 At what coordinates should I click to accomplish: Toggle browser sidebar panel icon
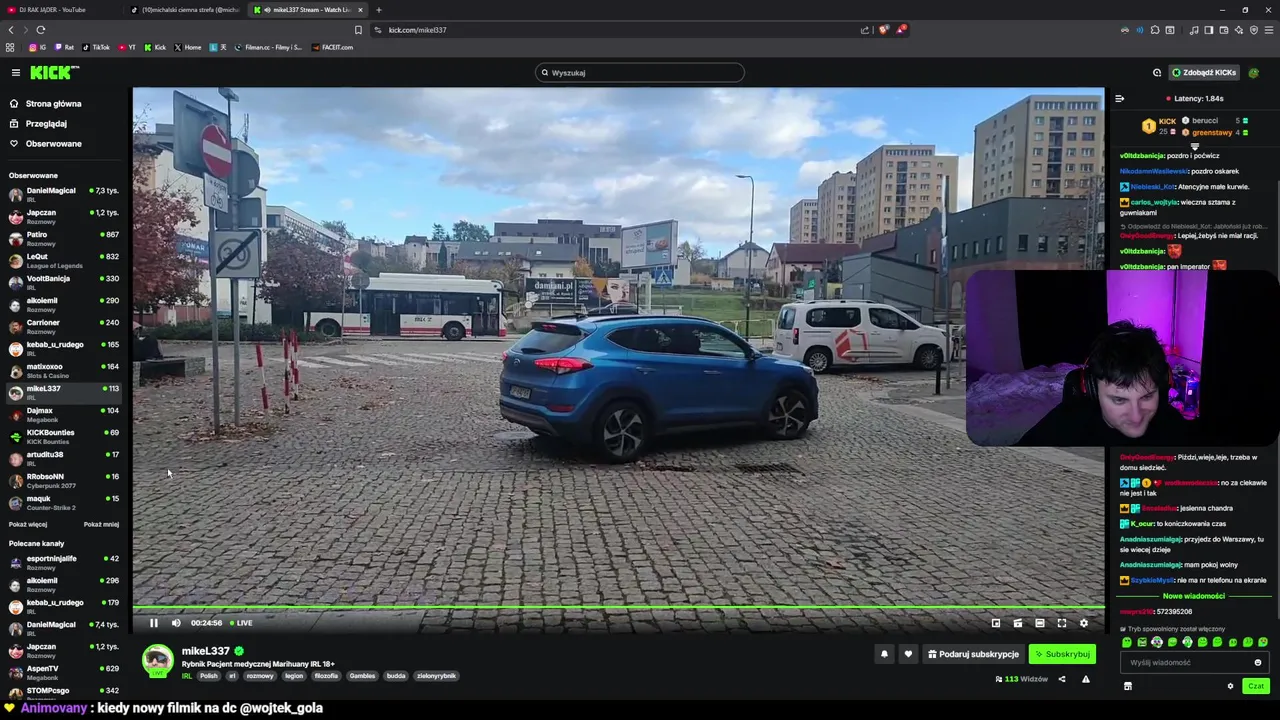[1209, 30]
